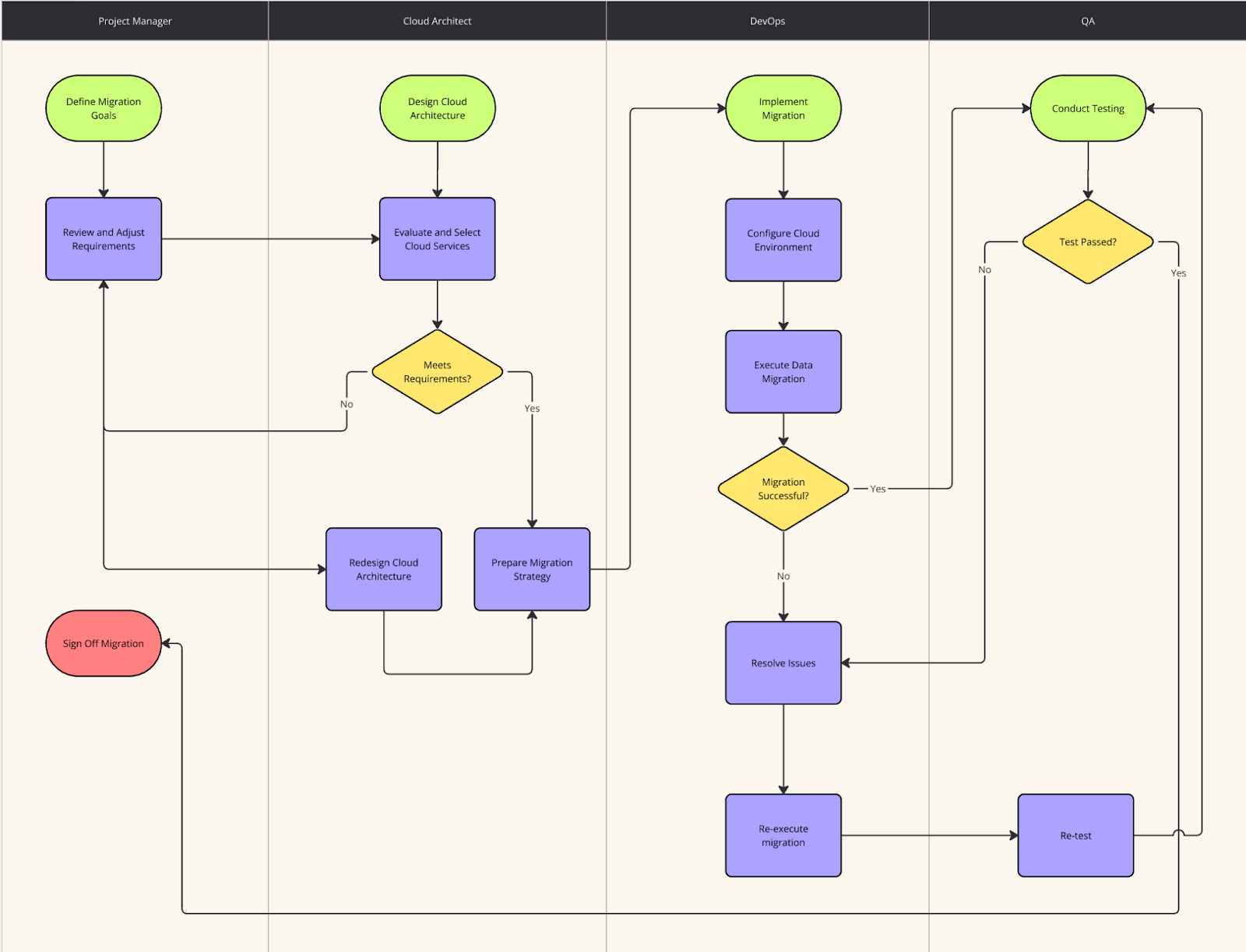
Task: Select the Conduct Testing node
Action: (1087, 107)
